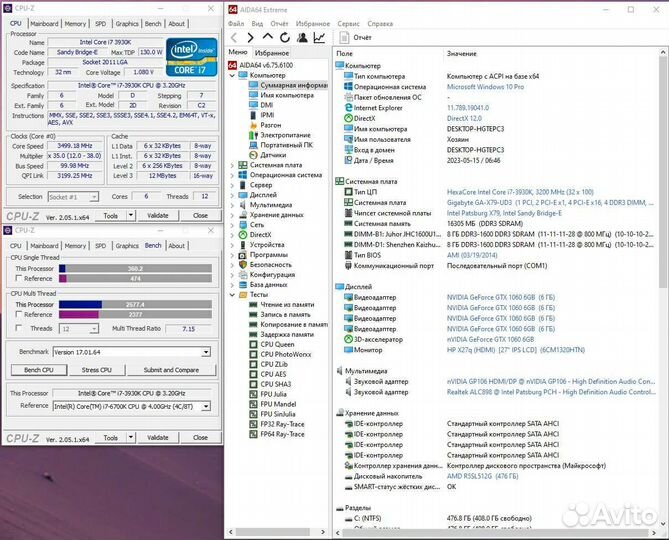Open CPU SHA3 benchmark
The width and height of the screenshot is (669, 540).
point(276,384)
